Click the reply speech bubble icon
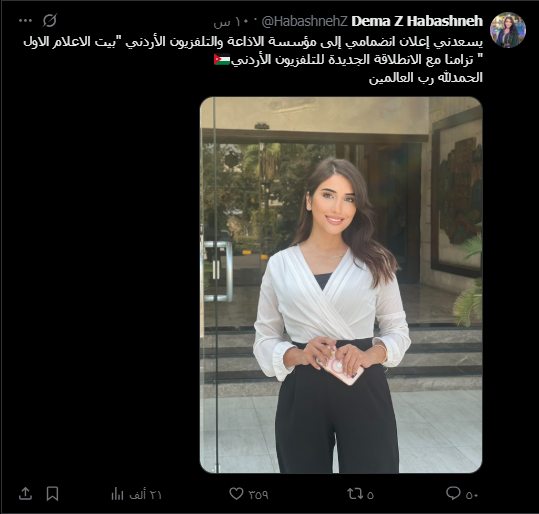This screenshot has height=514, width=539. [x=453, y=493]
